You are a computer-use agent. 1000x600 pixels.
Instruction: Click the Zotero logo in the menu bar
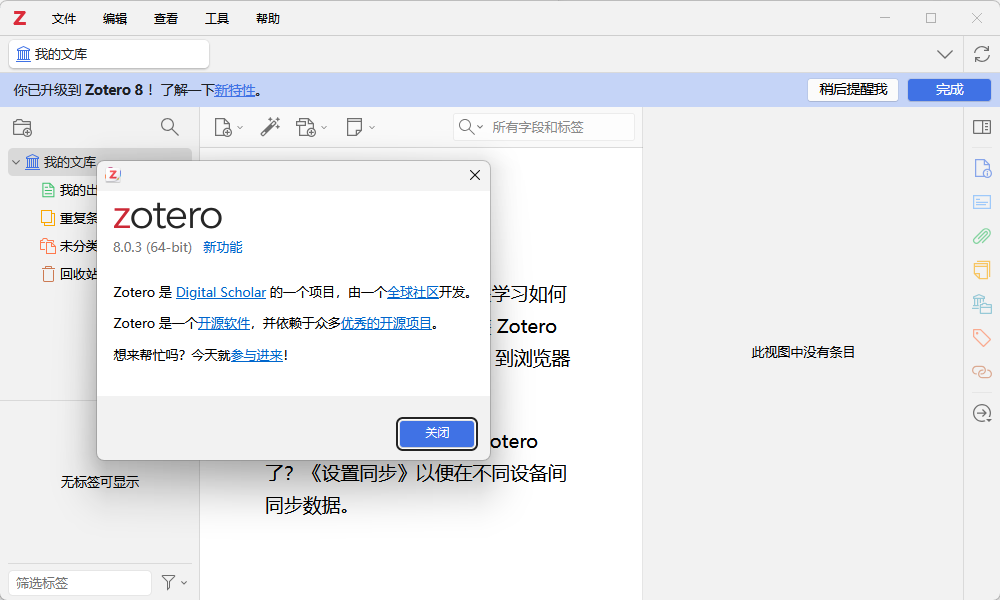tap(20, 18)
